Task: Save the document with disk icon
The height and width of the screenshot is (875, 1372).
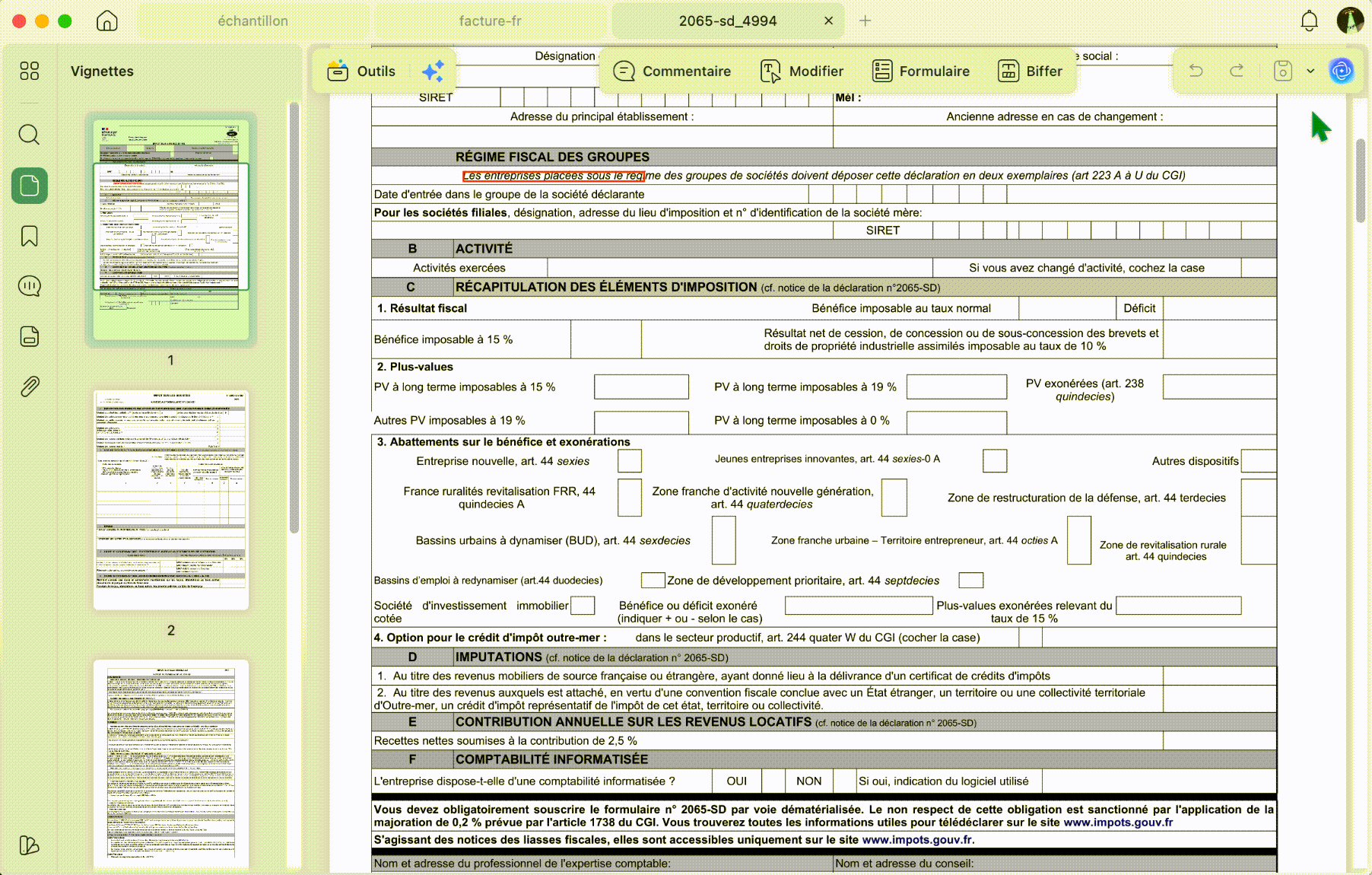Action: (1283, 71)
